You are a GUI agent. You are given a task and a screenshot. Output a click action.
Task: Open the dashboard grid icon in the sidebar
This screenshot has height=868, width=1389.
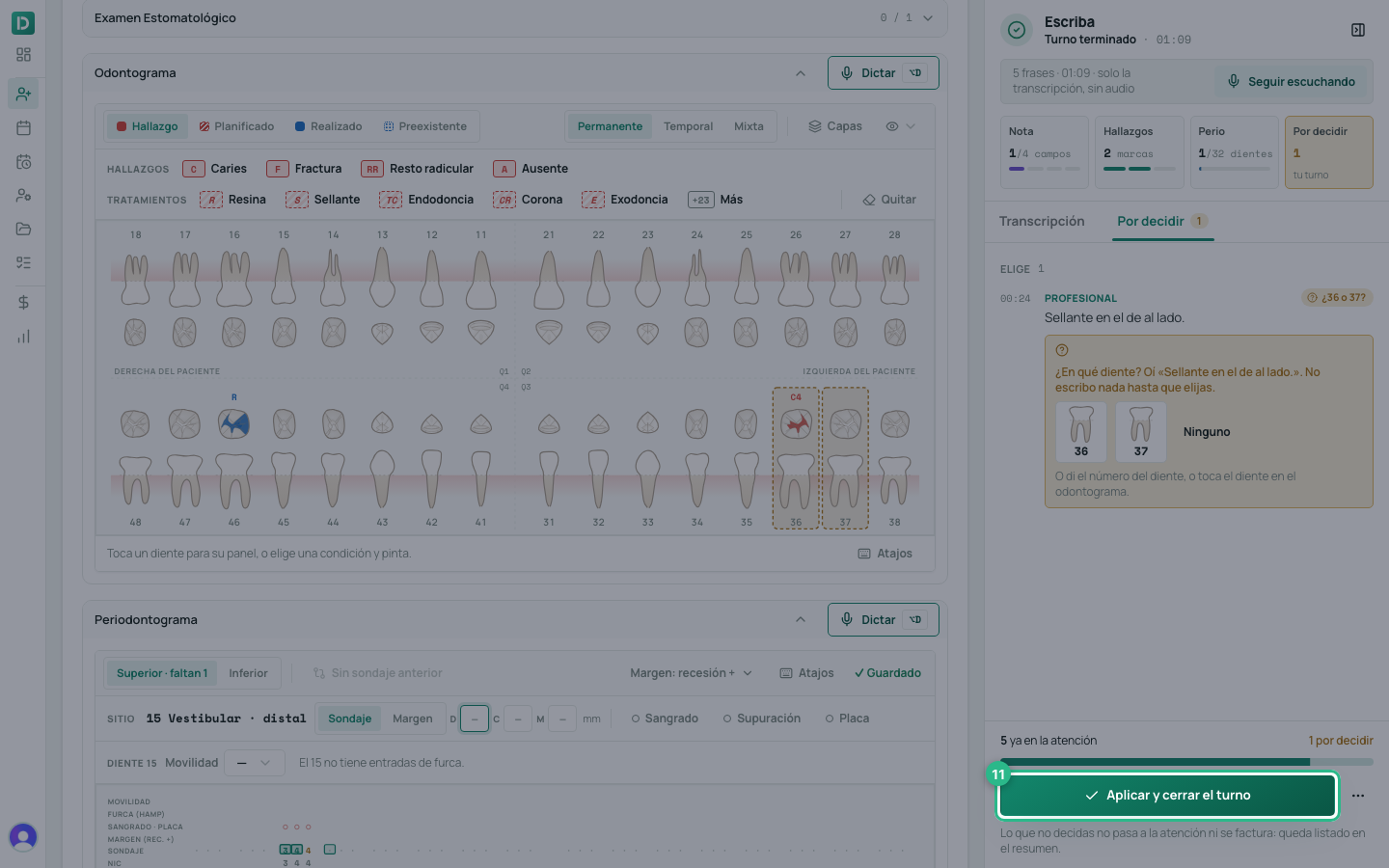coord(23,55)
